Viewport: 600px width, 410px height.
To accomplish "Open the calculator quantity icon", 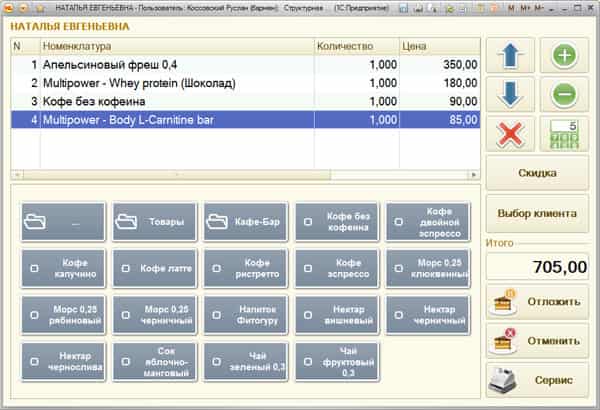I will point(564,134).
